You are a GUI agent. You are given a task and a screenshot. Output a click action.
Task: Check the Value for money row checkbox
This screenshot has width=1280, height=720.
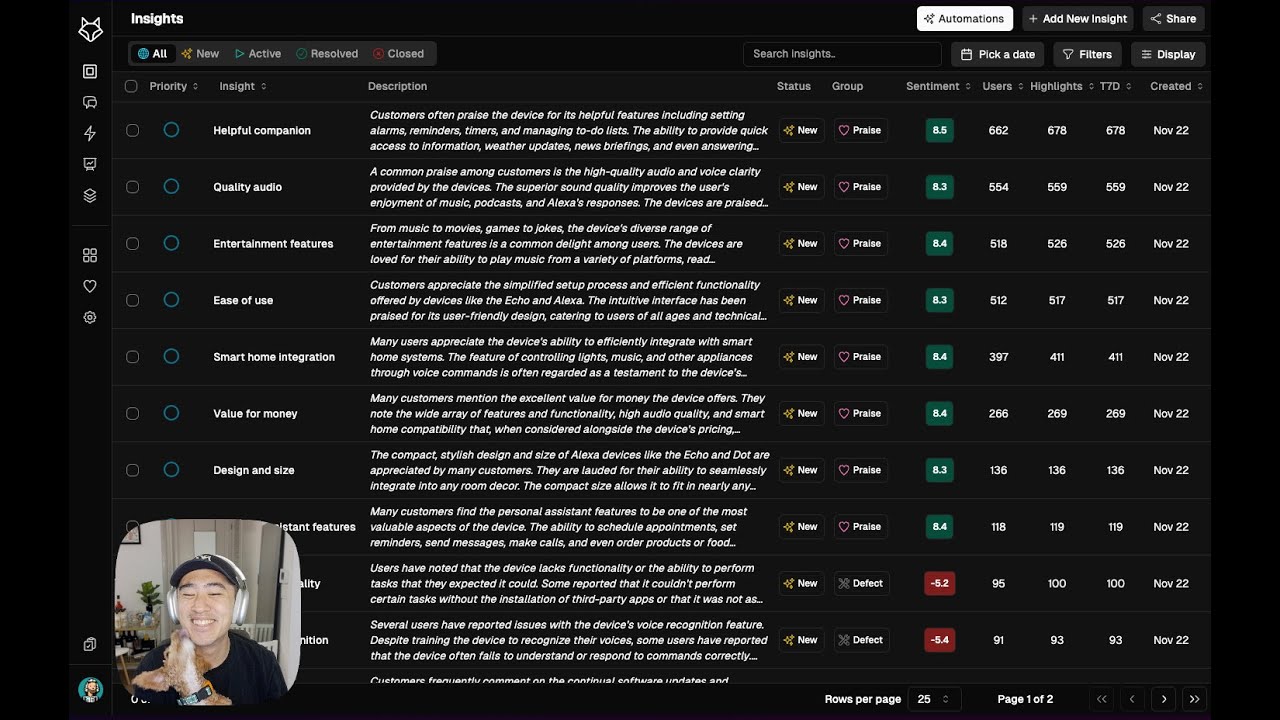(x=132, y=414)
